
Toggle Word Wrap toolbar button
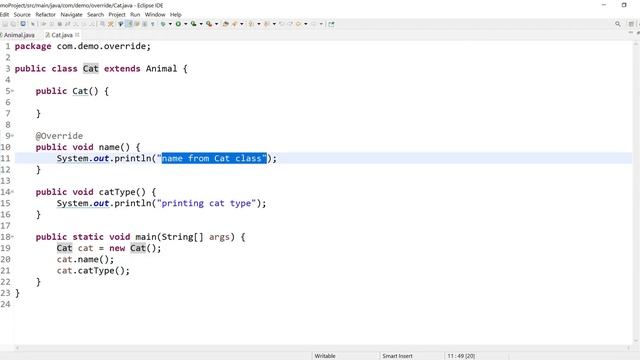(137, 24)
